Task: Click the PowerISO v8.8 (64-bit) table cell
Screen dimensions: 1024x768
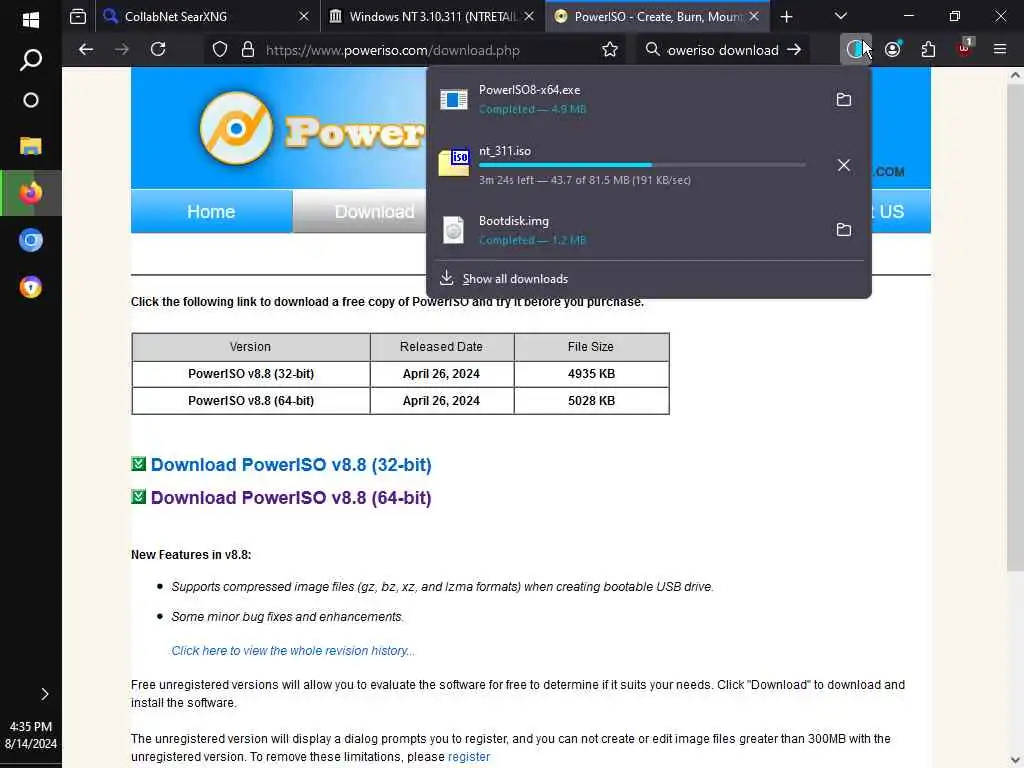Action: click(x=251, y=400)
